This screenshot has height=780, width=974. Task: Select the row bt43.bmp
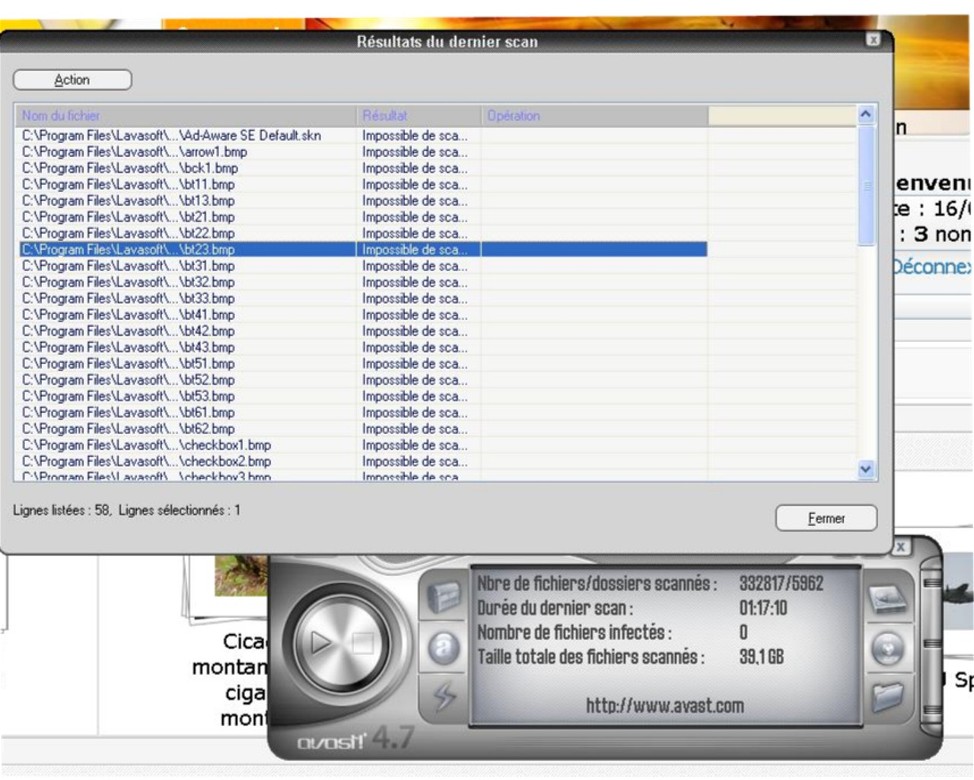363,348
